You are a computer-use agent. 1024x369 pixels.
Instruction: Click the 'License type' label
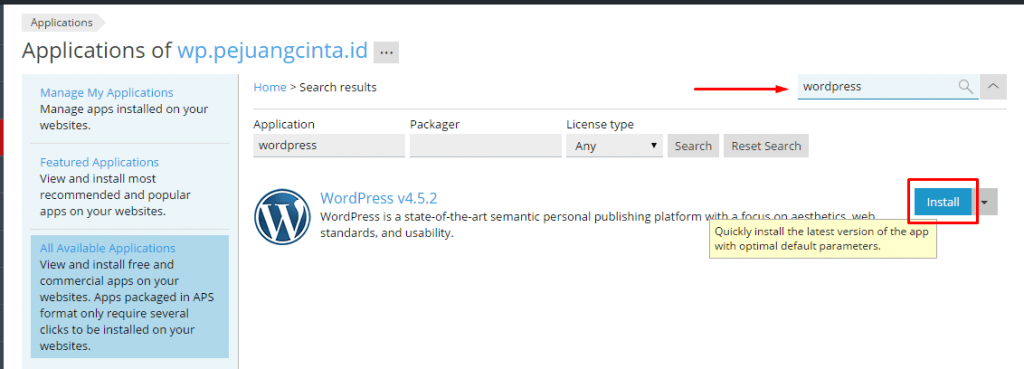pyautogui.click(x=600, y=124)
